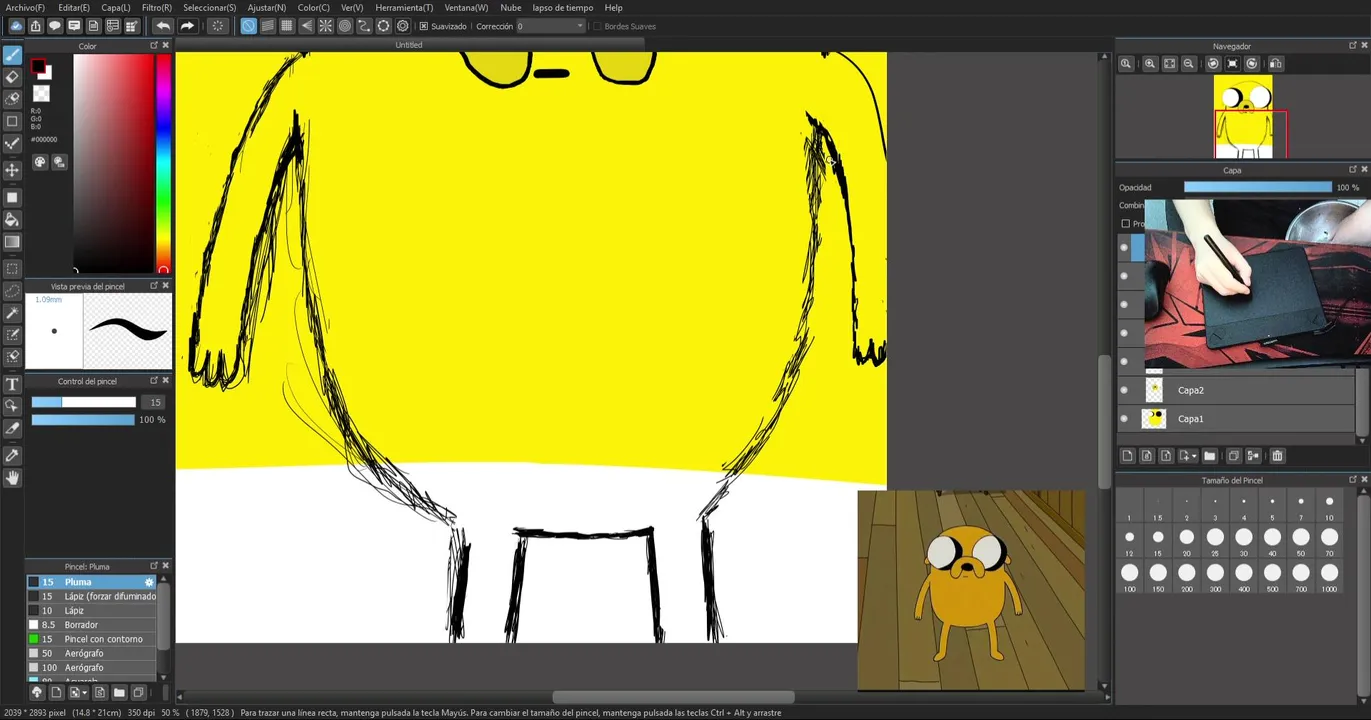Pick a hue on the rainbow hue strip
The height and width of the screenshot is (720, 1371).
pos(163,163)
